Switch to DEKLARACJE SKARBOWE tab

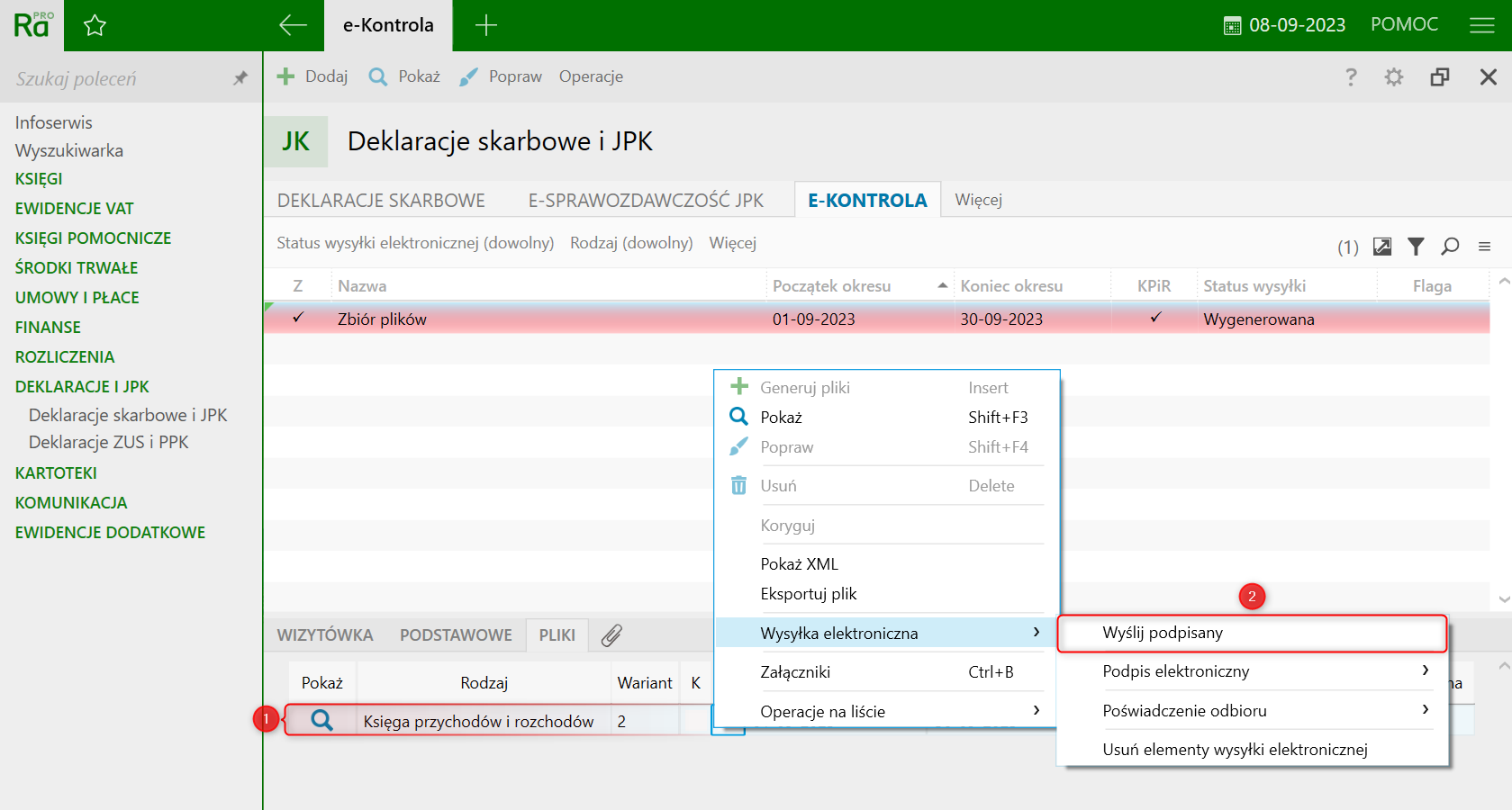click(381, 201)
